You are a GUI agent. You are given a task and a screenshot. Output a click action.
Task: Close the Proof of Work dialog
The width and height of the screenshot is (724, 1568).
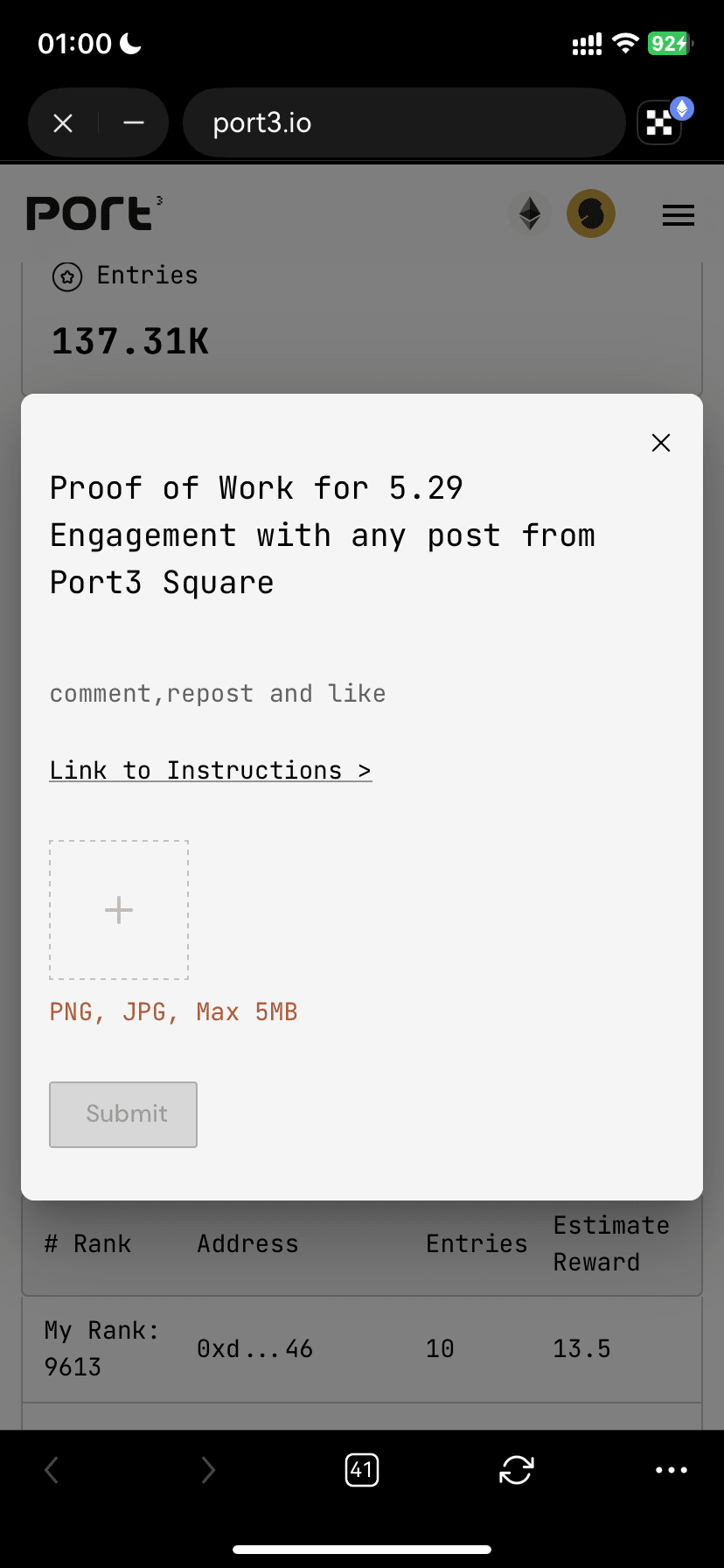click(x=661, y=443)
